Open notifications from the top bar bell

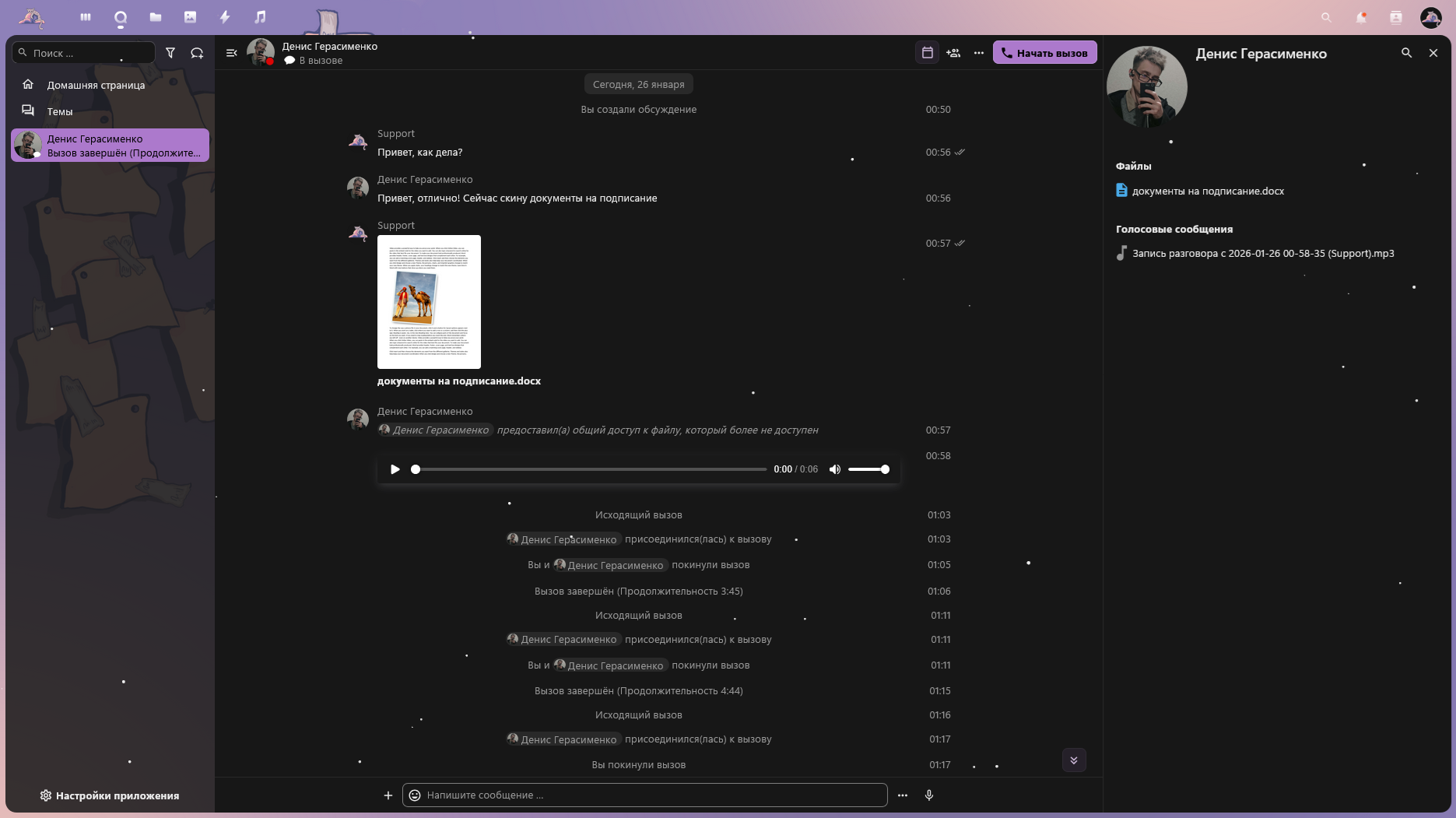tap(1363, 17)
